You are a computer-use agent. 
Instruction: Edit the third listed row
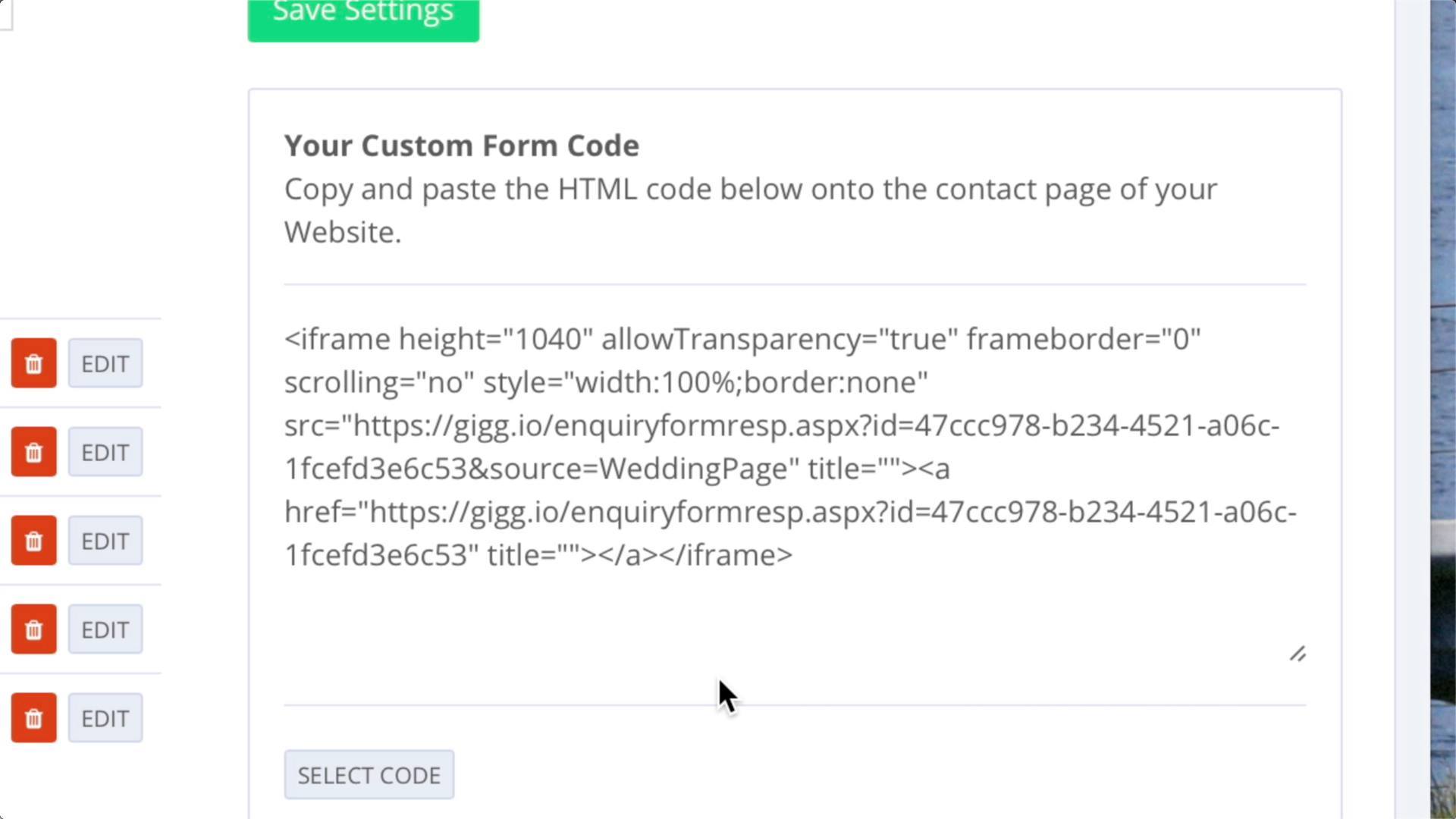(x=105, y=541)
